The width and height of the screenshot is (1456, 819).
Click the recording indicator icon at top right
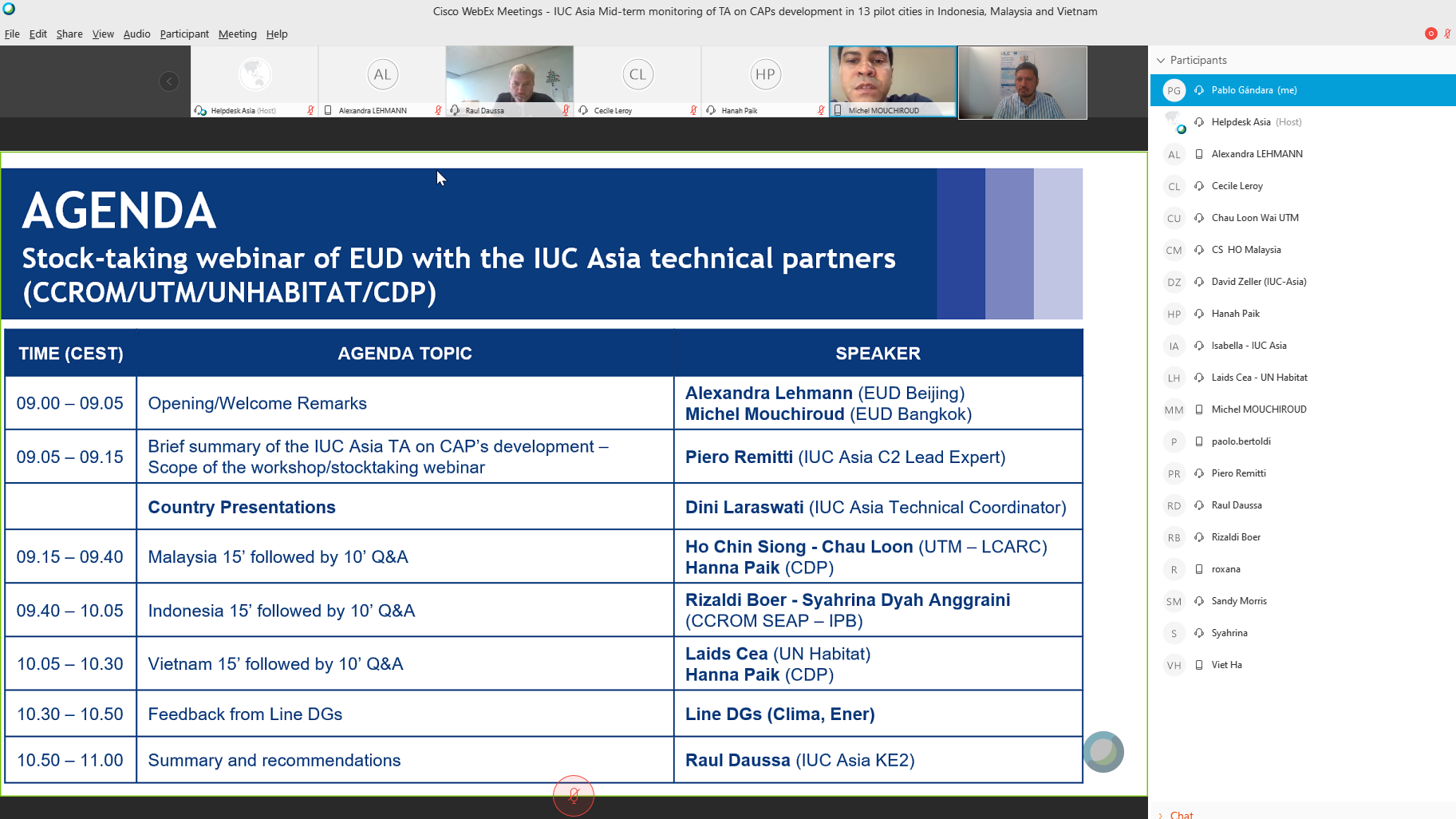(x=1430, y=34)
